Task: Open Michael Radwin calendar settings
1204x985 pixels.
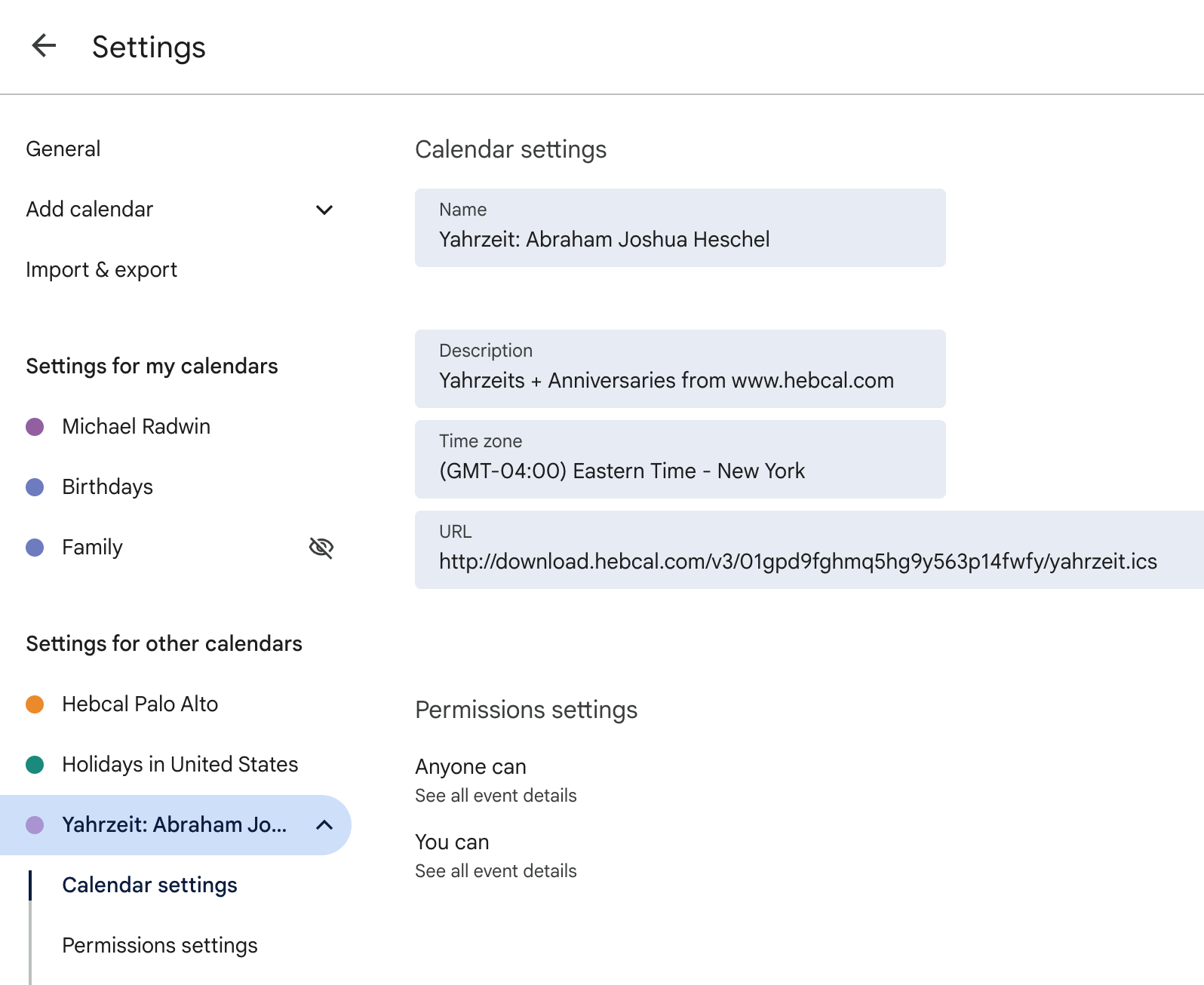Action: (137, 426)
